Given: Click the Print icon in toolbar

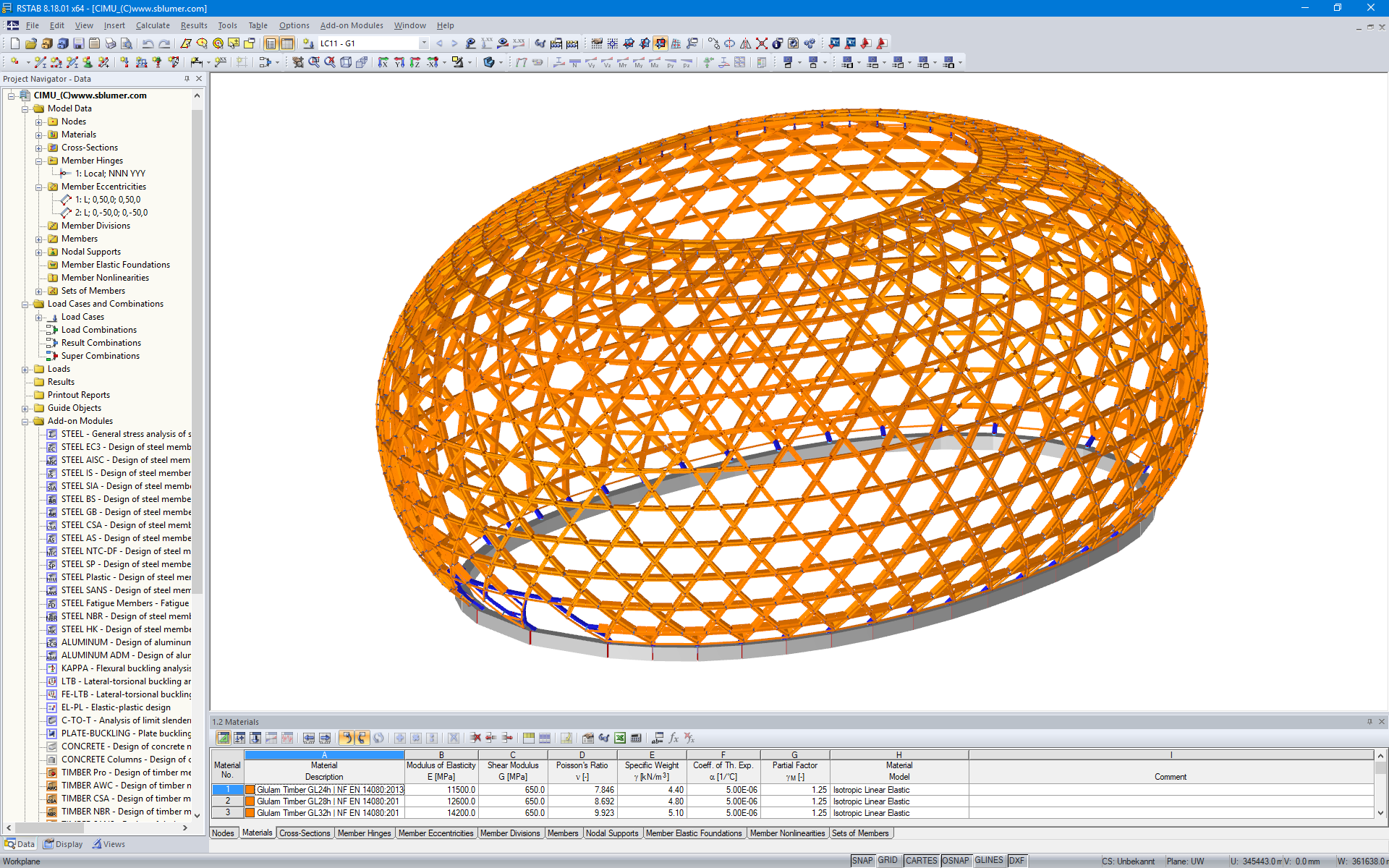Looking at the screenshot, I should [x=110, y=43].
